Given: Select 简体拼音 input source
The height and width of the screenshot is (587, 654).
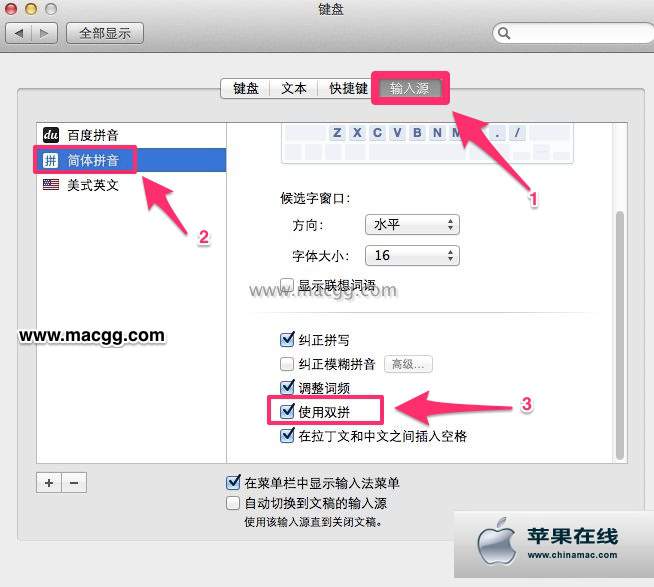Looking at the screenshot, I should pyautogui.click(x=131, y=160).
